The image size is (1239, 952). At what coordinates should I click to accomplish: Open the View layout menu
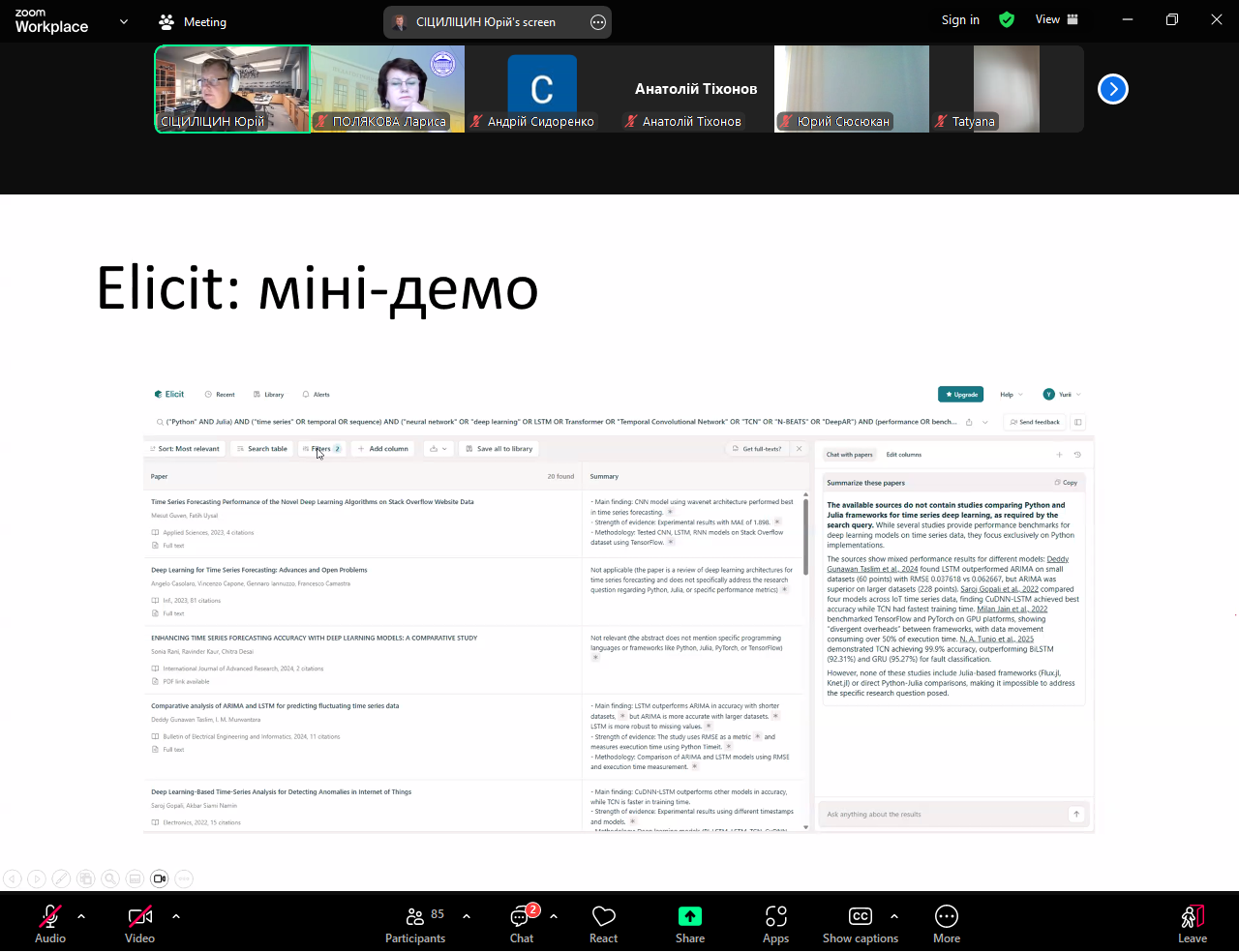pos(1057,19)
